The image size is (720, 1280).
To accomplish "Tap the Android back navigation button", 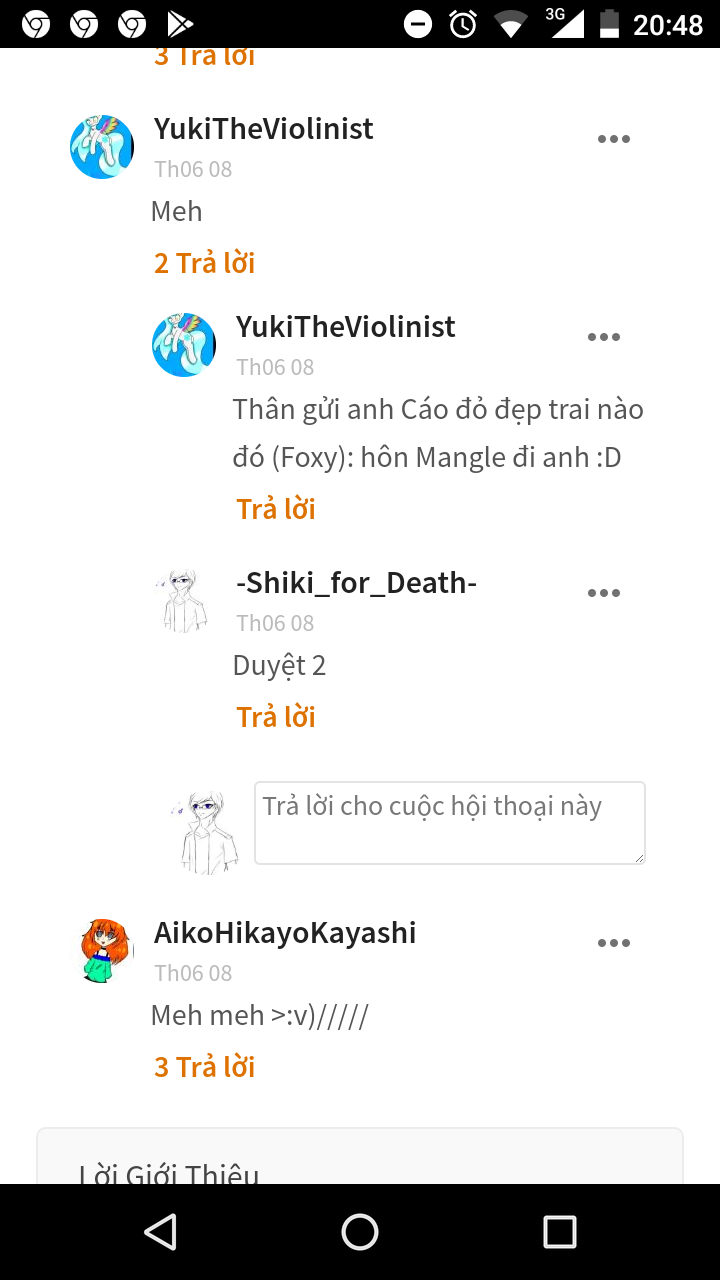I will pos(160,1232).
